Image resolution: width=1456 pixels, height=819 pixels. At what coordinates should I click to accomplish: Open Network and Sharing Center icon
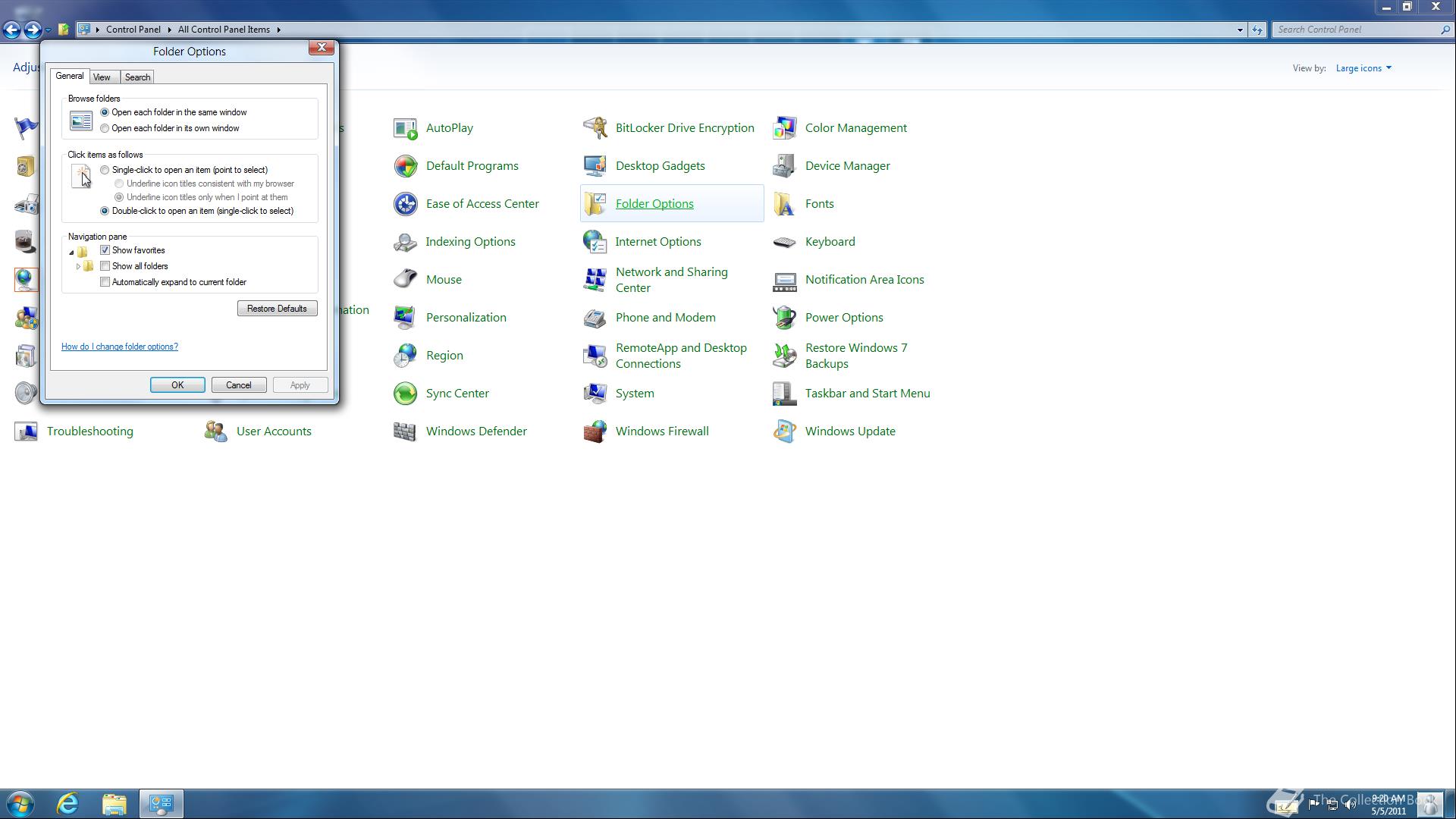point(595,280)
